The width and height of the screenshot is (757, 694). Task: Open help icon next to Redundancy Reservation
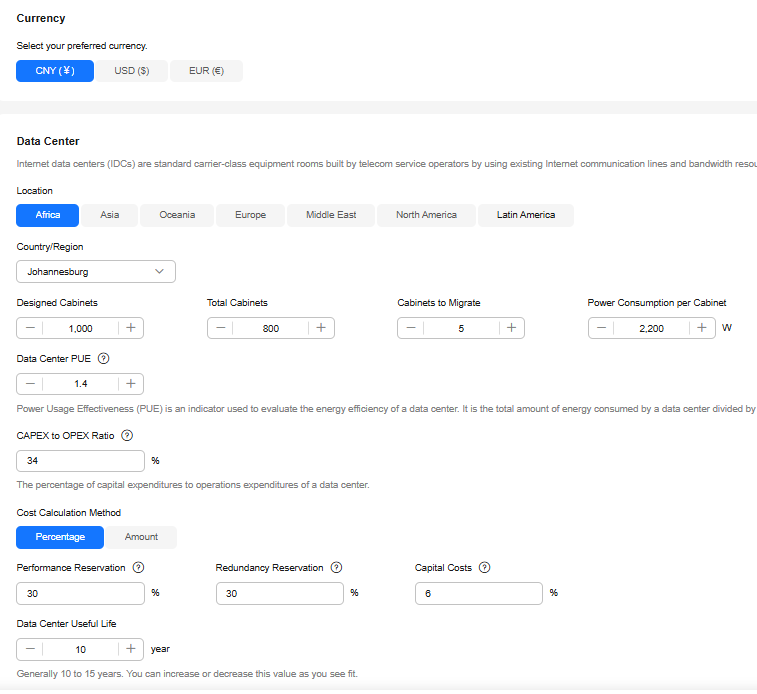click(336, 568)
